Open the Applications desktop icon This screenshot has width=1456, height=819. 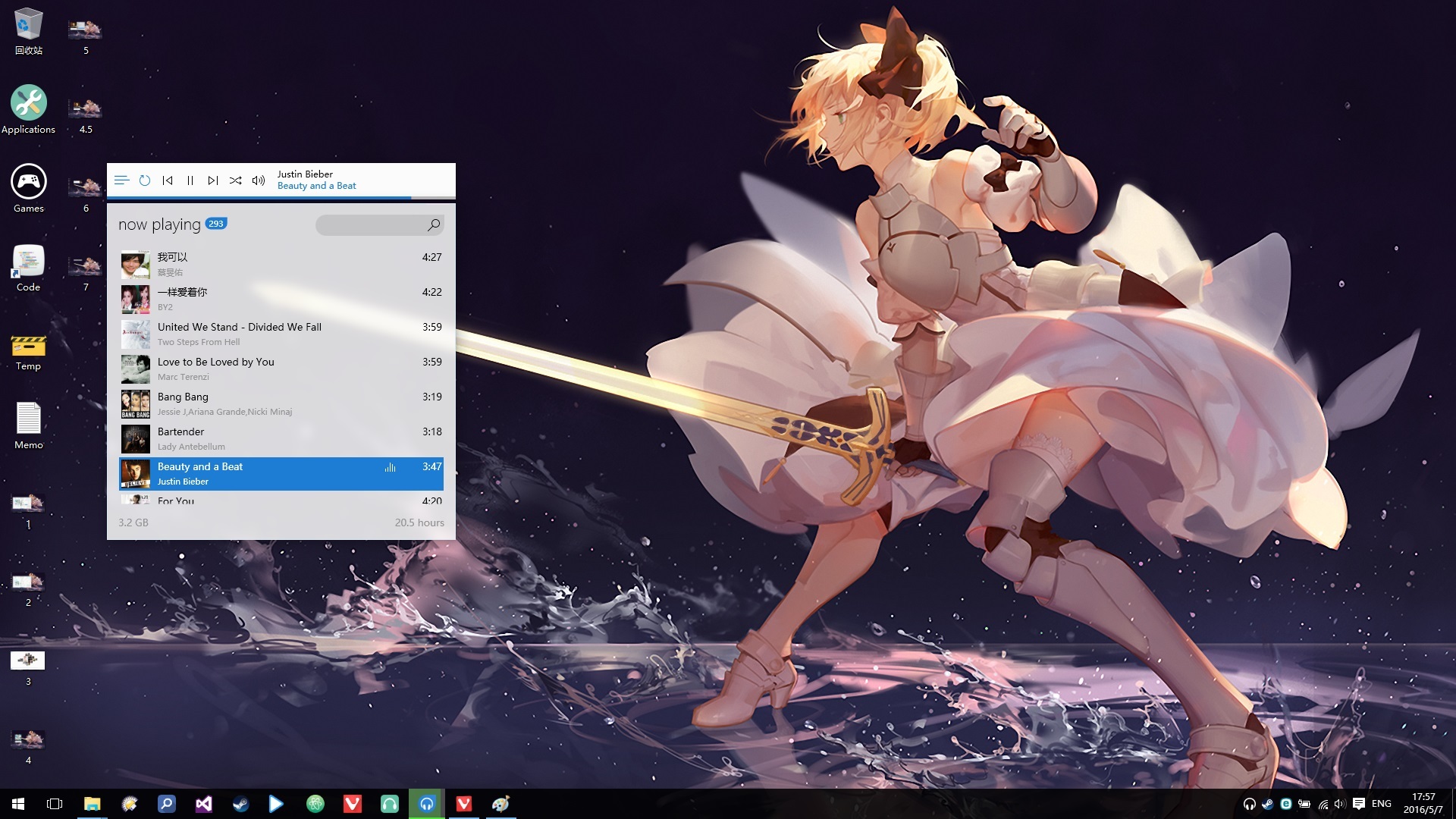click(x=29, y=103)
